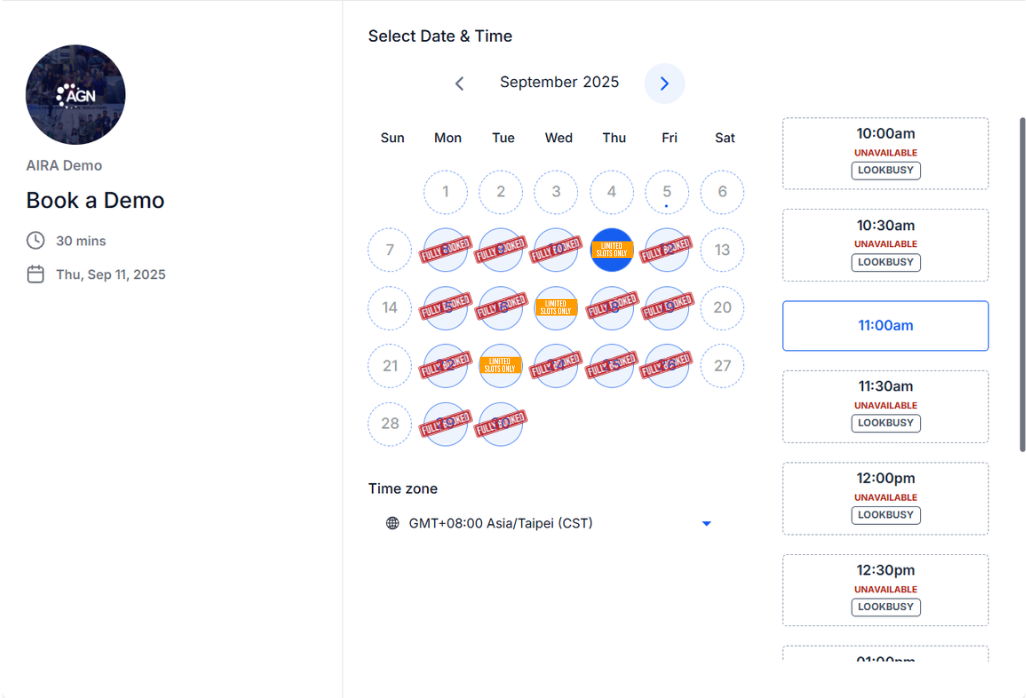1026x698 pixels.
Task: Choose the 11:00am time slot
Action: [885, 326]
